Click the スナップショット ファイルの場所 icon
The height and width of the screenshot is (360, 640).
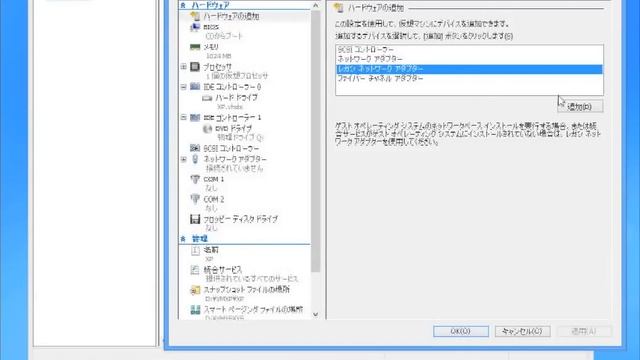pyautogui.click(x=195, y=290)
